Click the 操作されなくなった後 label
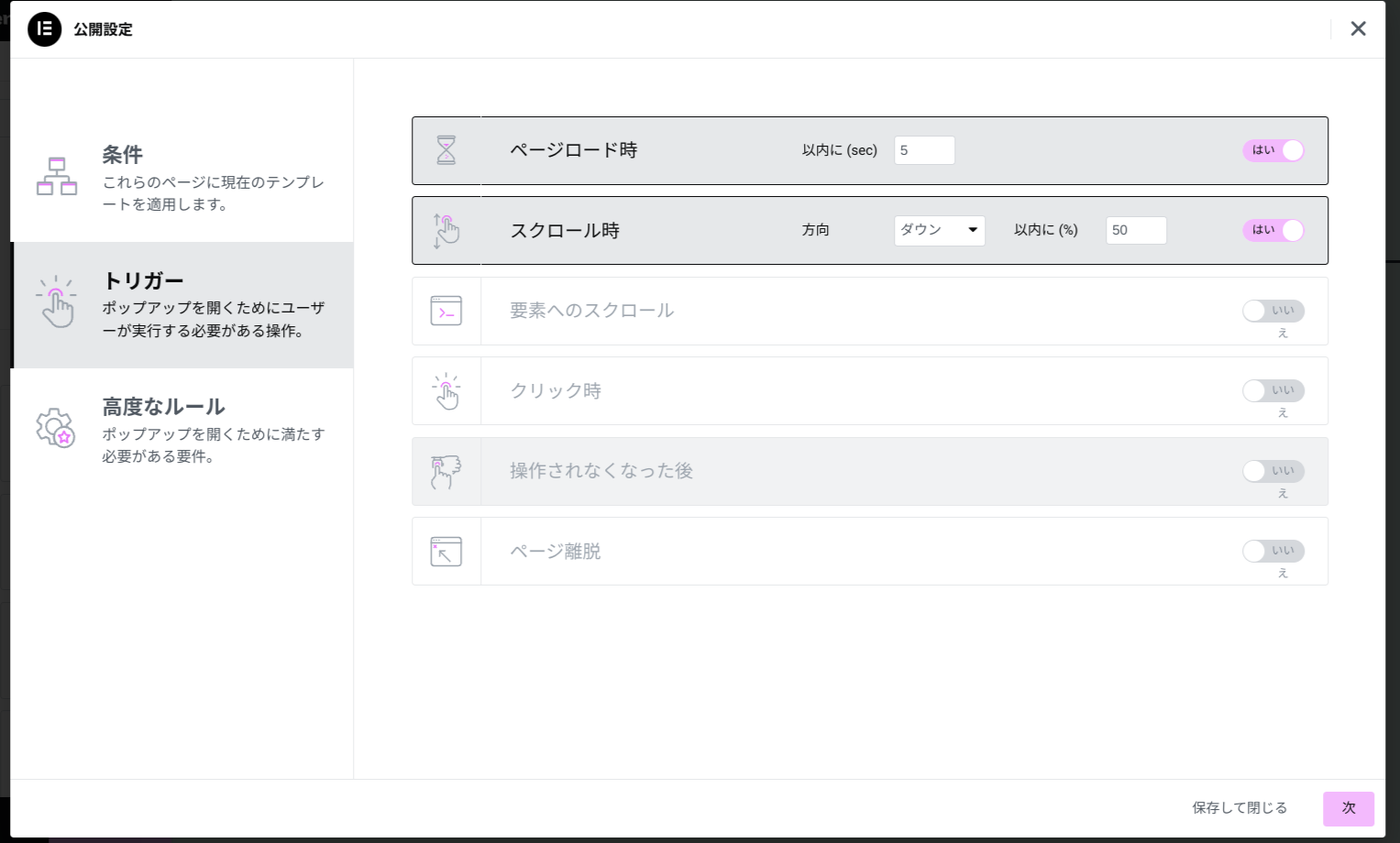The width and height of the screenshot is (1400, 843). click(x=601, y=471)
